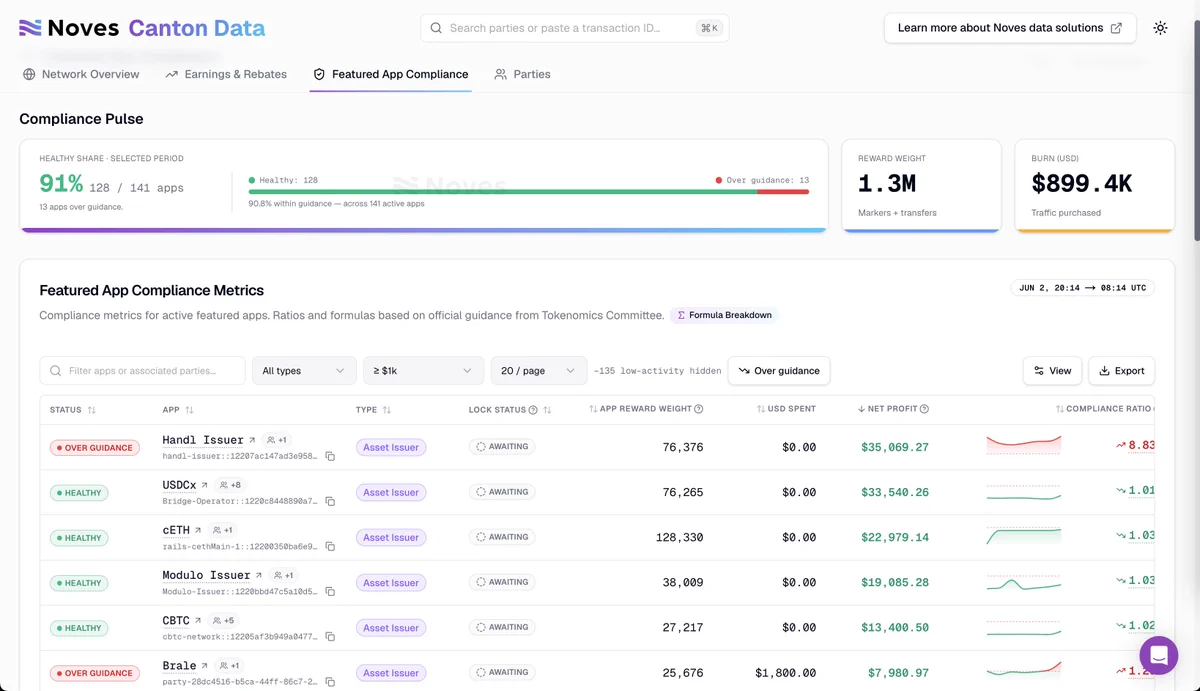The height and width of the screenshot is (691, 1200).
Task: Click Awaiting lock status for CBTC
Action: pos(502,627)
